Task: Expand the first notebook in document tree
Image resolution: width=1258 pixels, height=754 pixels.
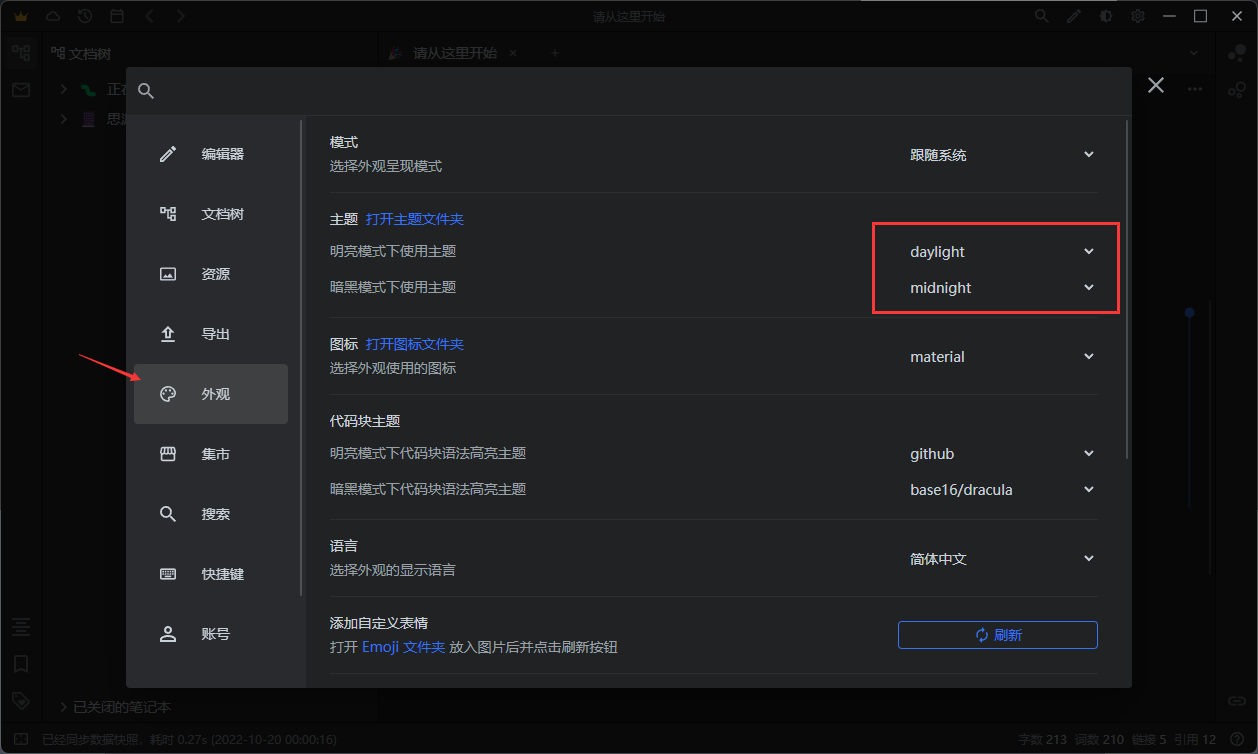Action: (64, 90)
